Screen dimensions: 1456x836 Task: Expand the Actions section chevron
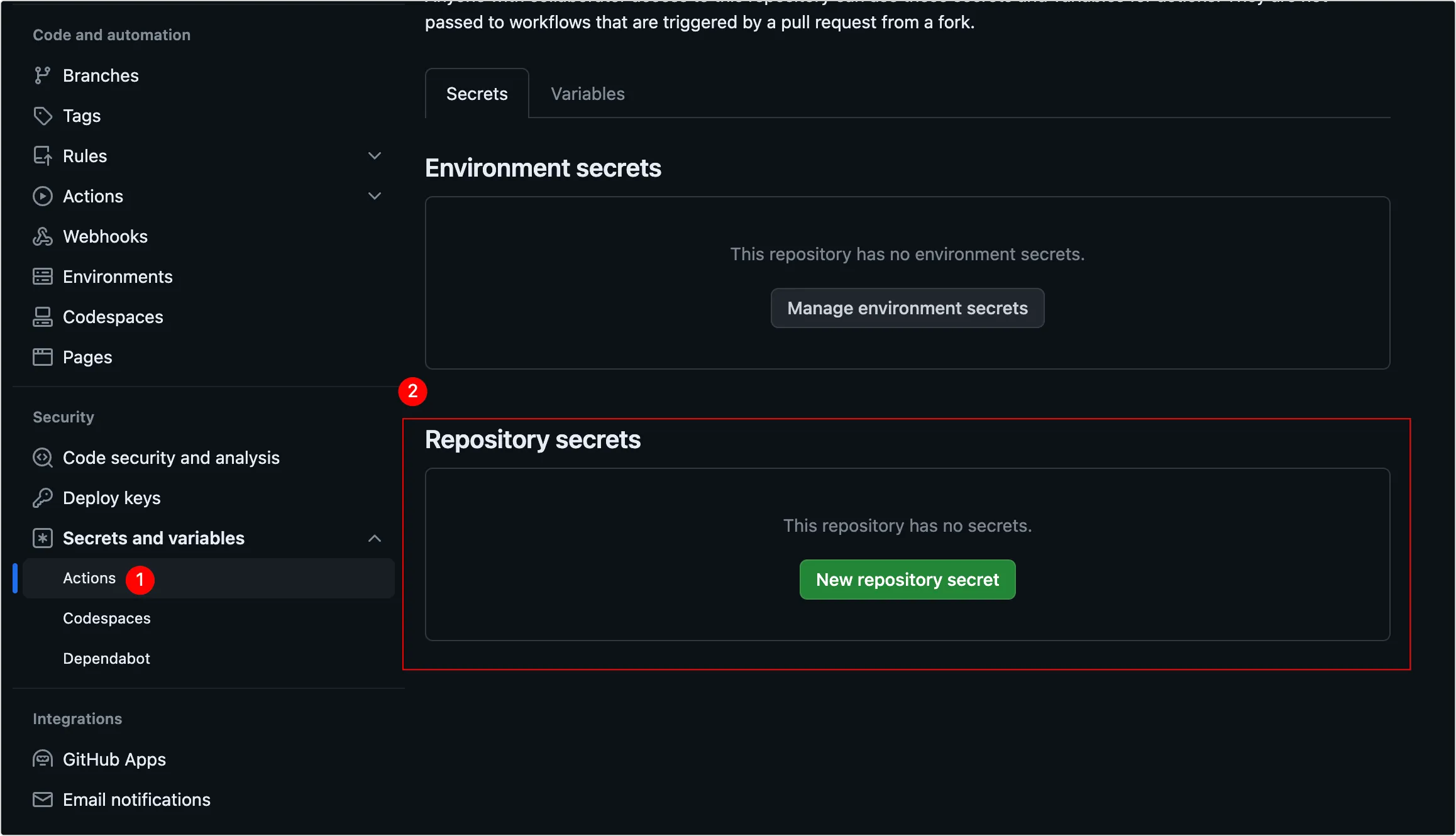[375, 196]
